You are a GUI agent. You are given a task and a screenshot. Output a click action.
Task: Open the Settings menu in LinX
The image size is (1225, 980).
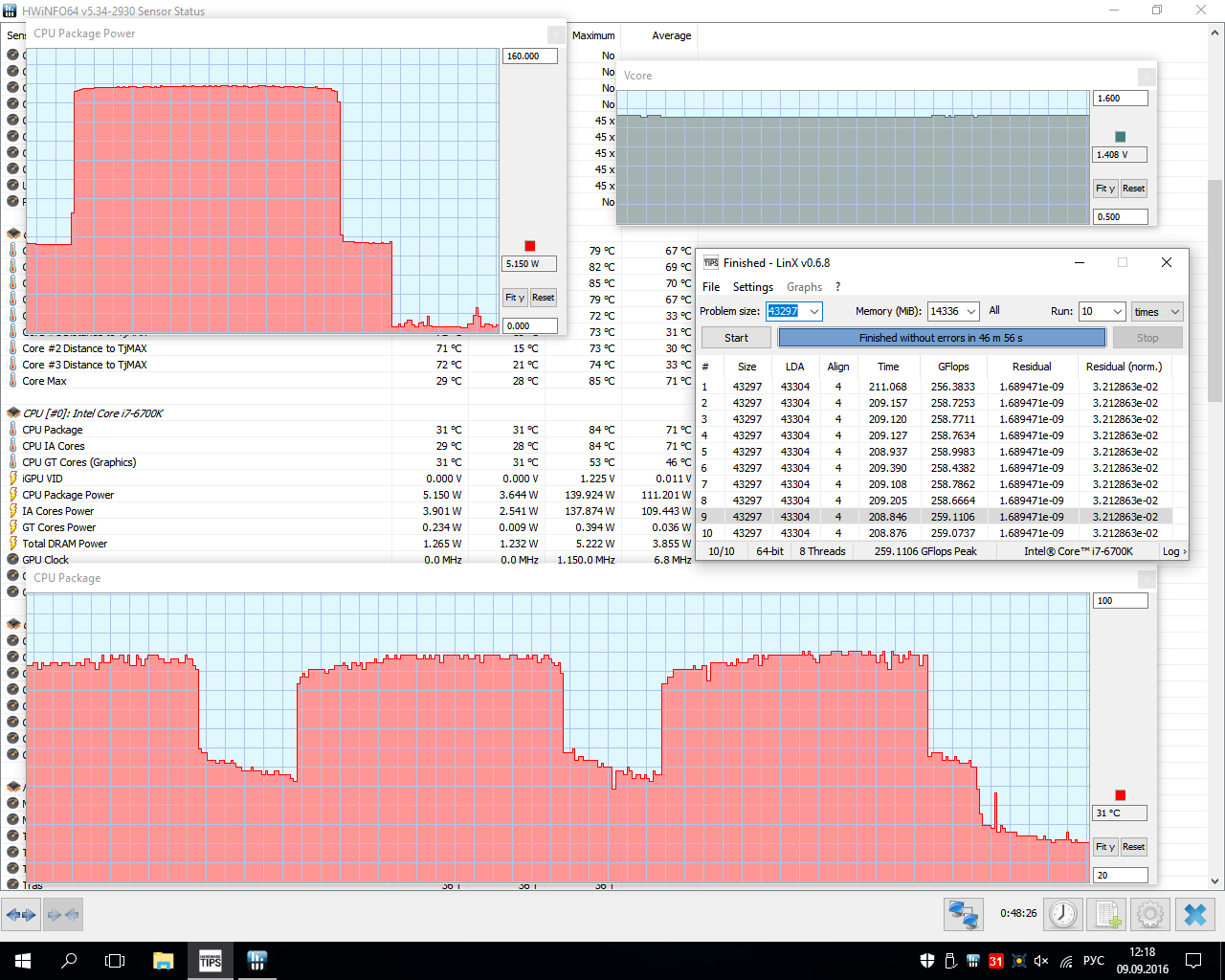coord(753,287)
